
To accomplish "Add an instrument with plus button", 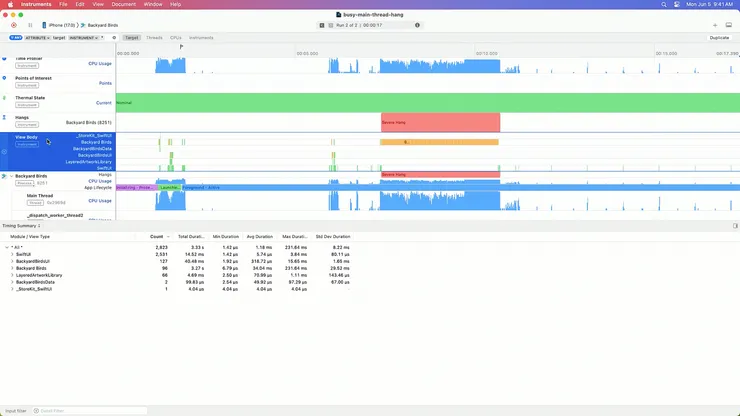I will coord(715,25).
